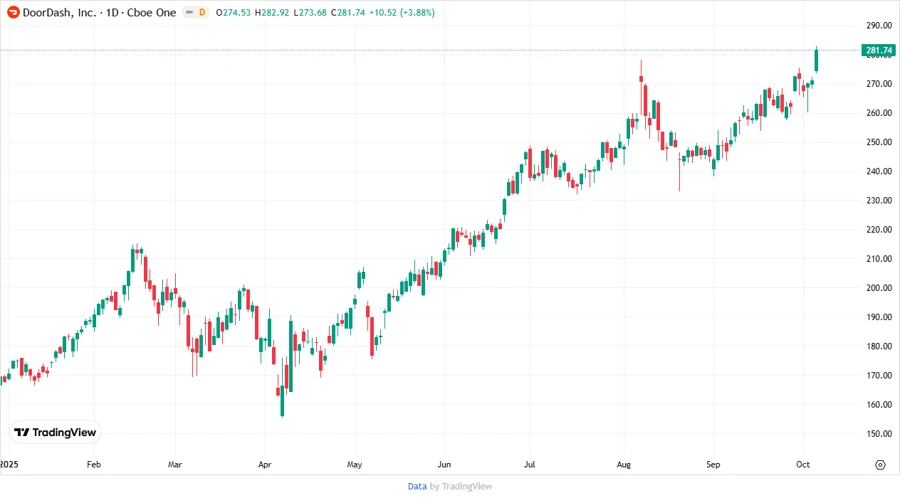Select the Aug marker on time axis
Viewport: 900px width, 498px height.
click(x=624, y=465)
